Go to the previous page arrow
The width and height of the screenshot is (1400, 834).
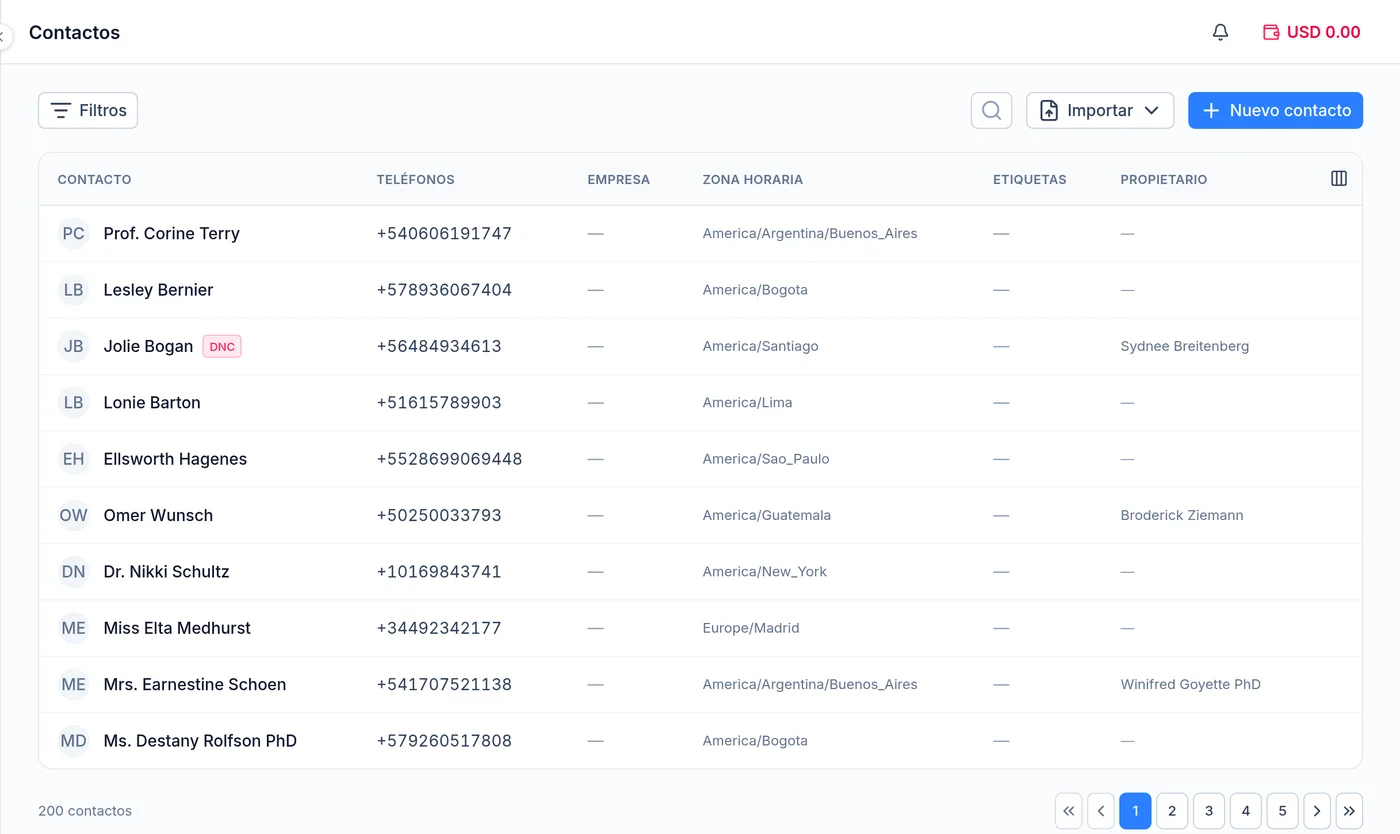click(x=1101, y=811)
